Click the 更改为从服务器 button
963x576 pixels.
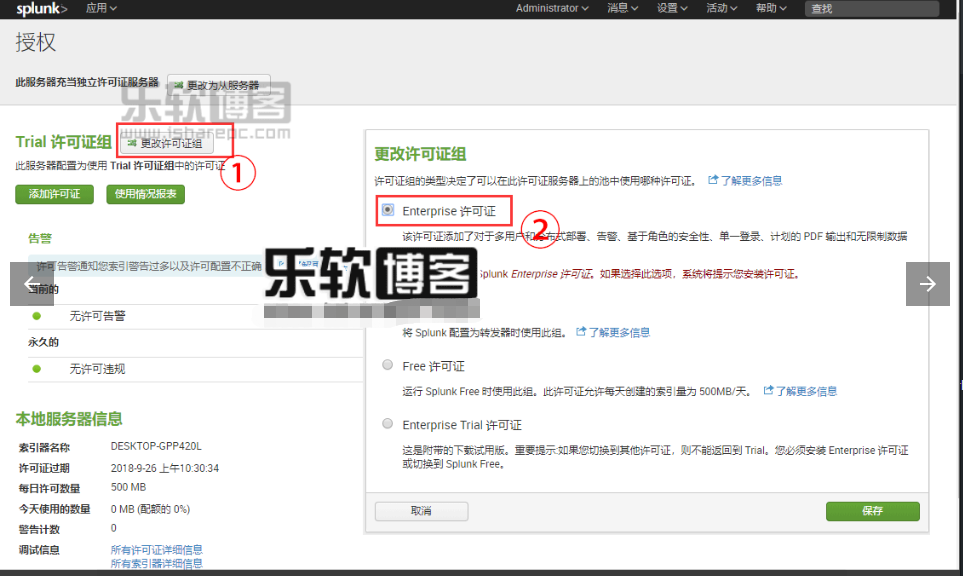coord(219,85)
